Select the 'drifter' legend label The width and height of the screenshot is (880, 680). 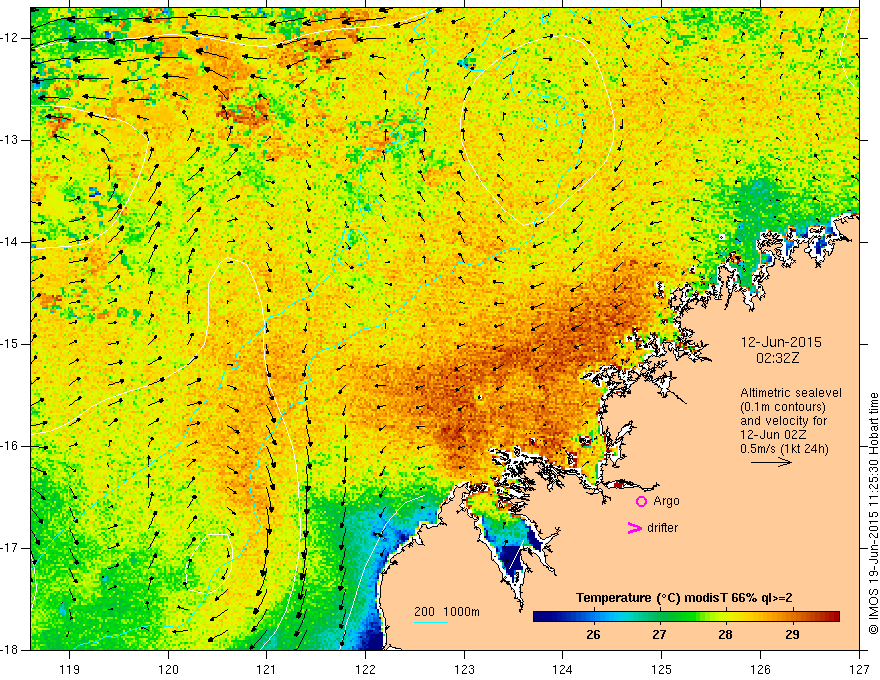tap(662, 528)
